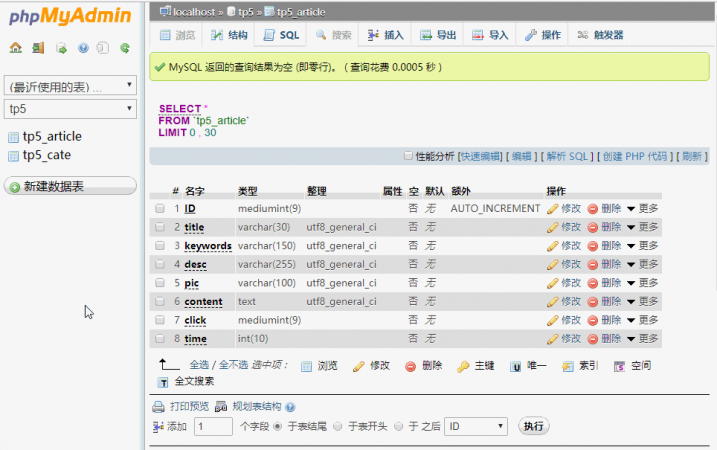This screenshot has width=717, height=450.
Task: Tick the checkbox for time column
Action: 160,338
